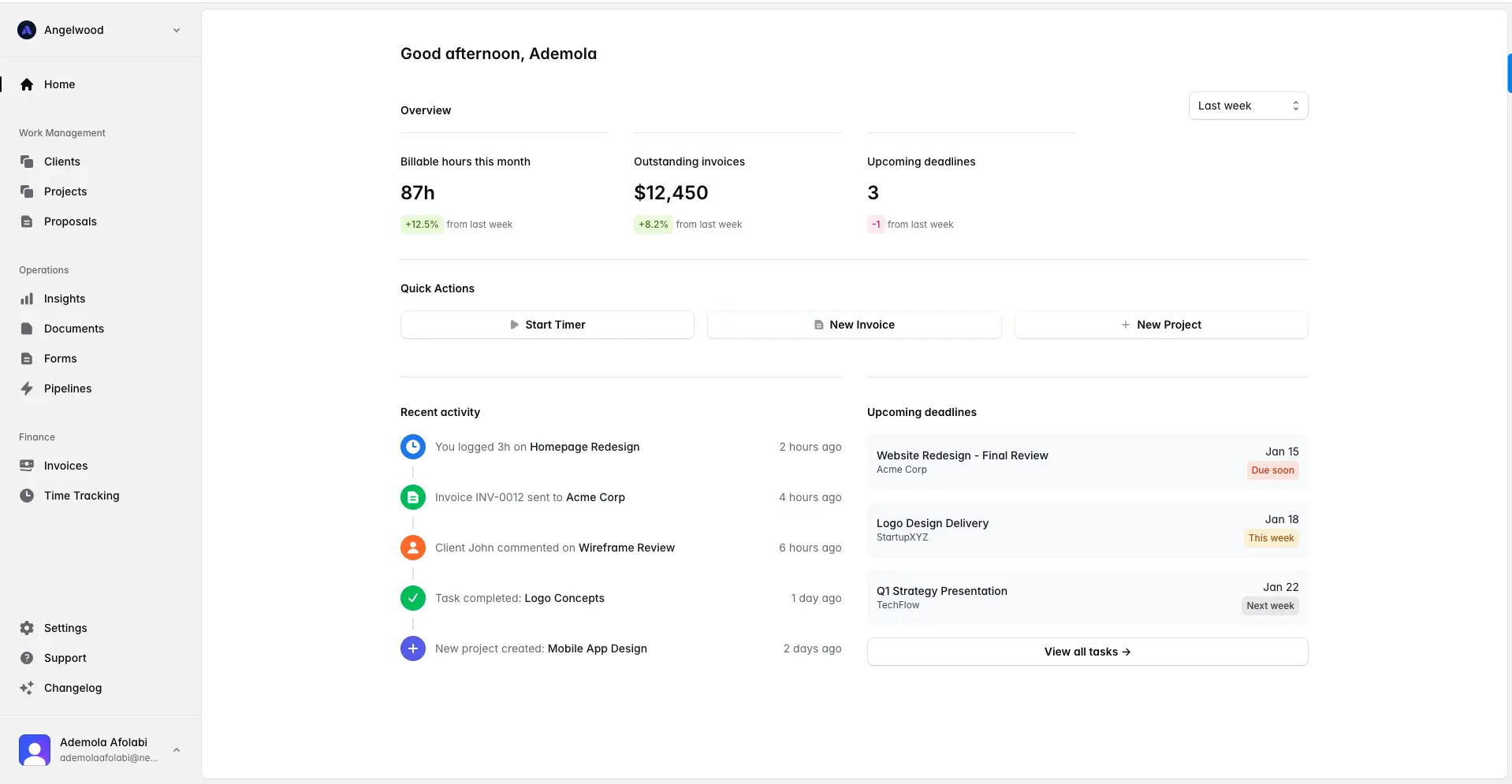Open Proposals from the sidebar
This screenshot has width=1512, height=784.
point(70,221)
